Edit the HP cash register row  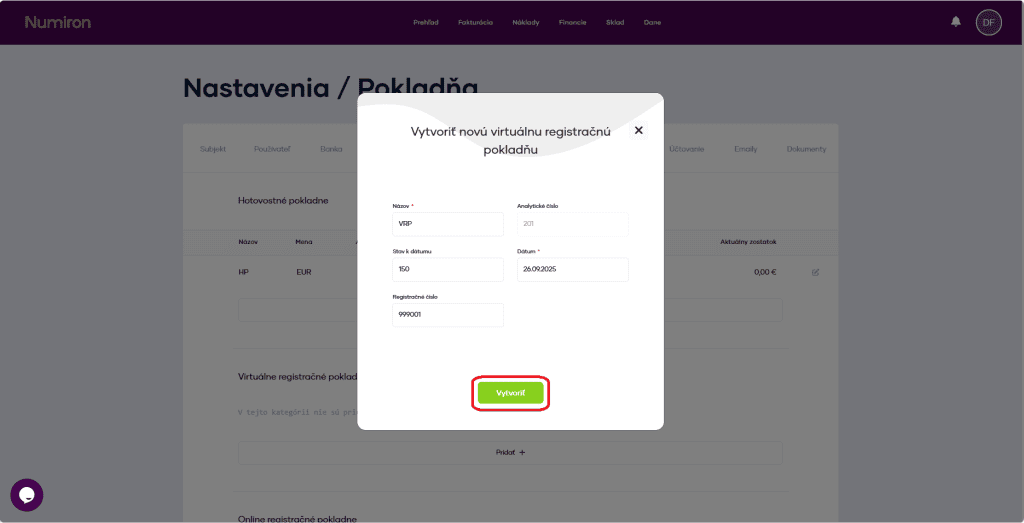click(x=815, y=272)
